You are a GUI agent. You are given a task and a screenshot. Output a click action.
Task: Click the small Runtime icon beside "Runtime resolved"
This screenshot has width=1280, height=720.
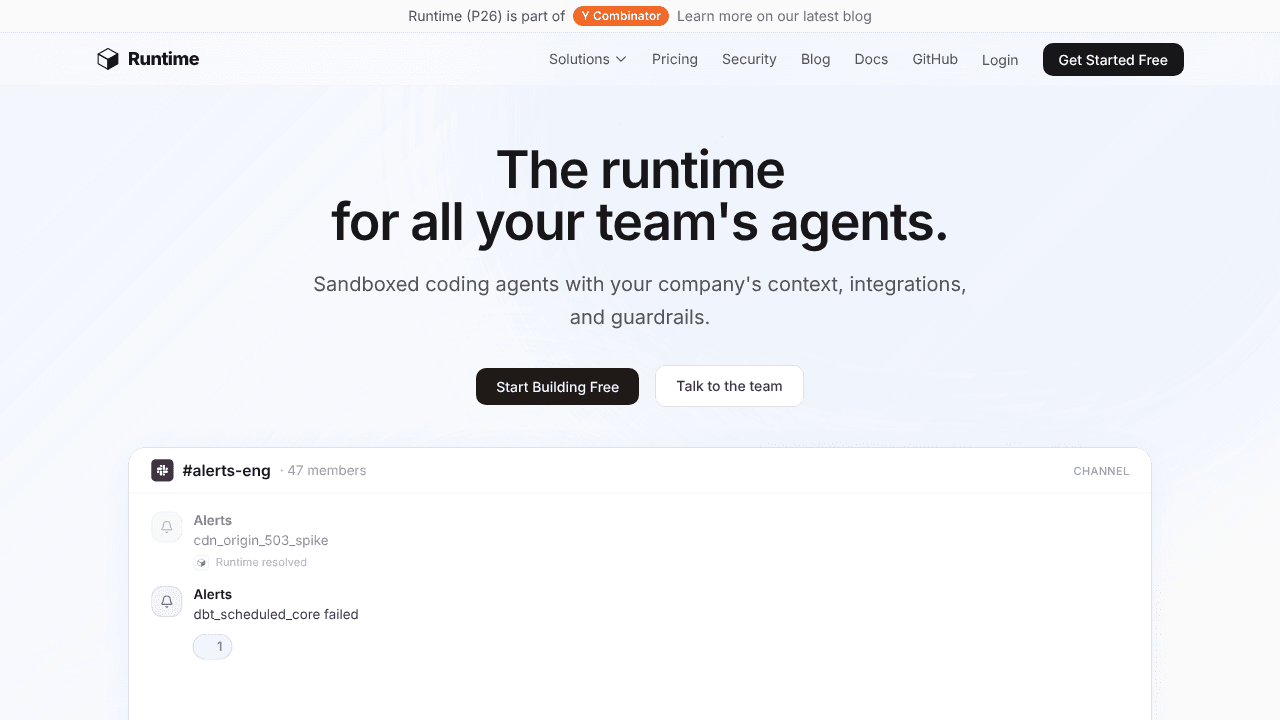(x=202, y=562)
